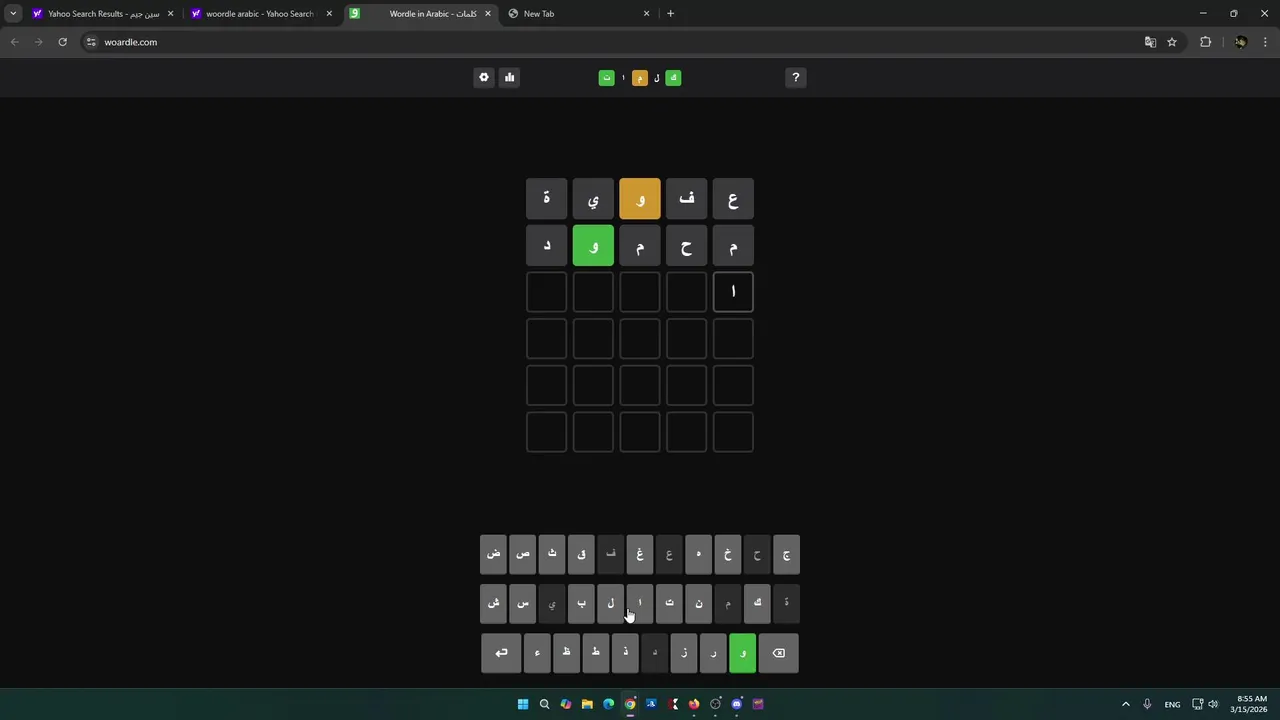
Task: View site information icon
Action: tap(91, 42)
